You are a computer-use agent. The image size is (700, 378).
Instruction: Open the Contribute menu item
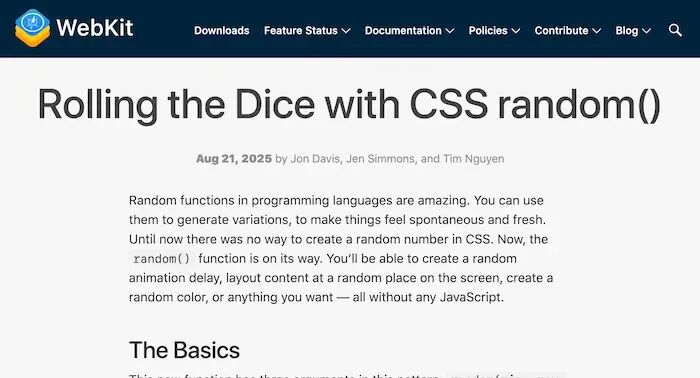(561, 30)
